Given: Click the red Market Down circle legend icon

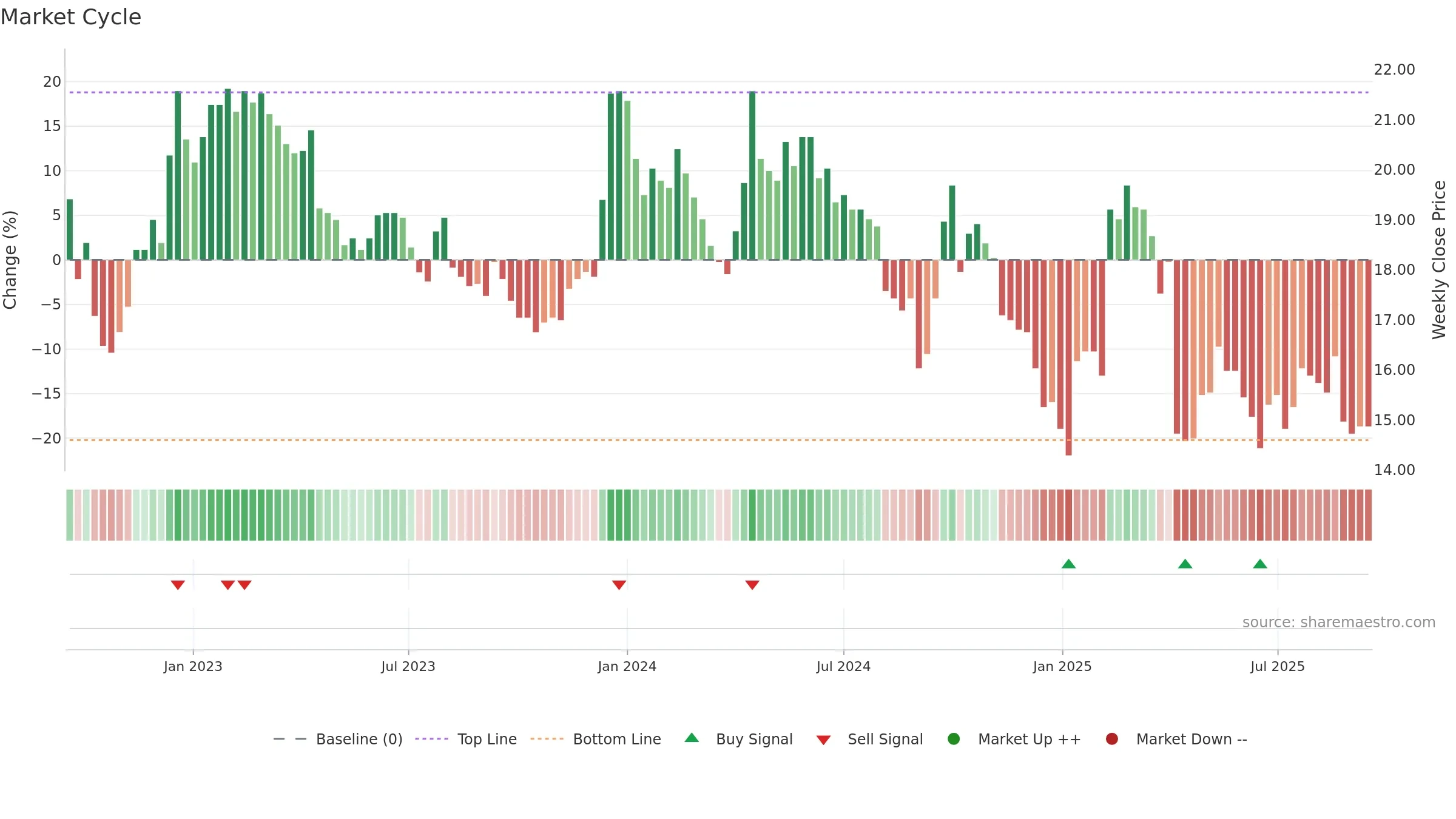Looking at the screenshot, I should point(1112,739).
